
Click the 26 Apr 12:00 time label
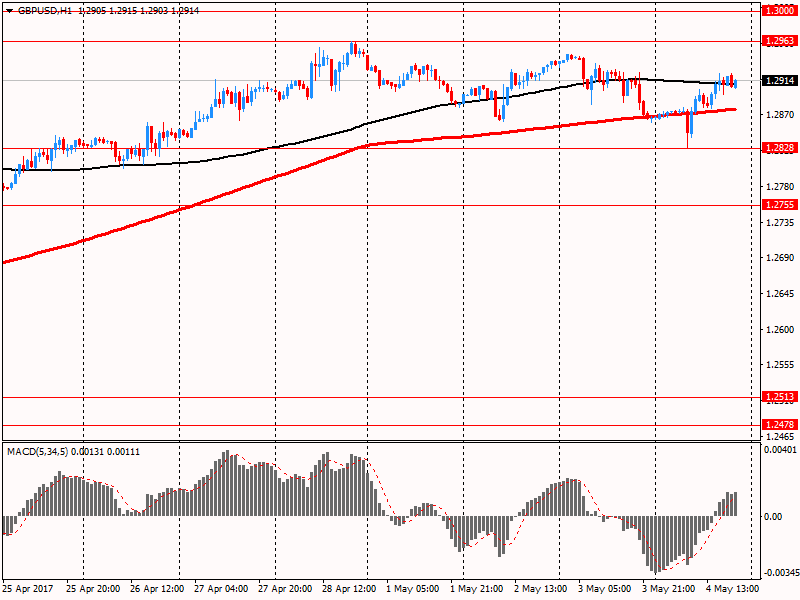tap(157, 589)
